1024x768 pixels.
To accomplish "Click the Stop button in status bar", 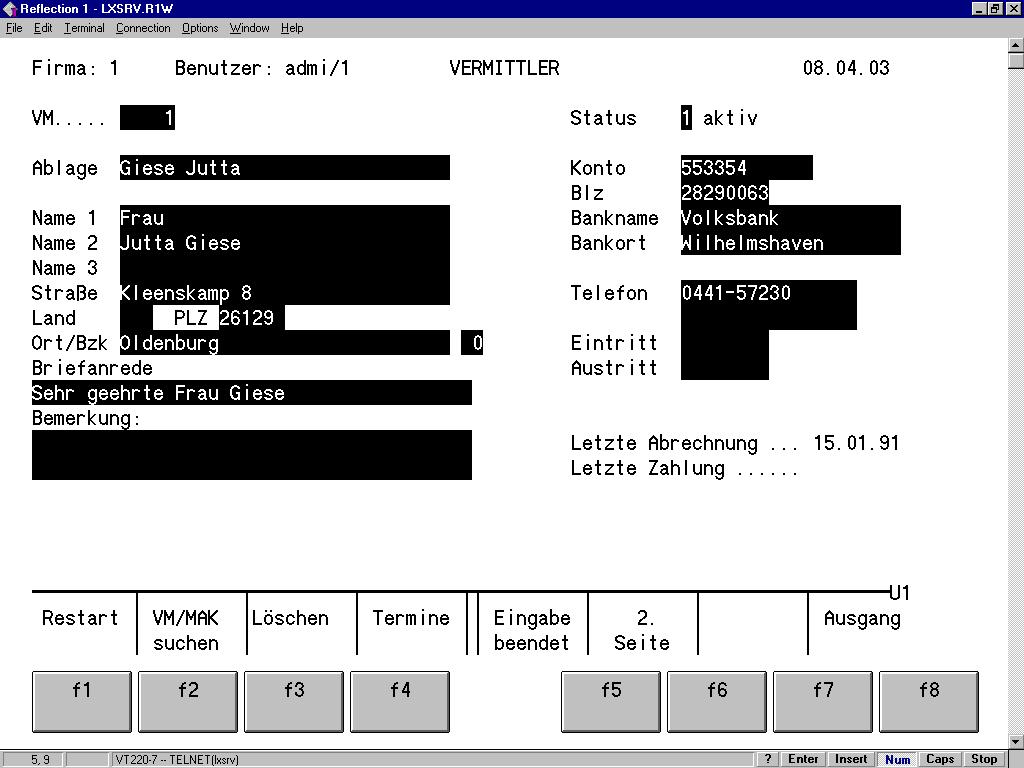I will point(984,759).
